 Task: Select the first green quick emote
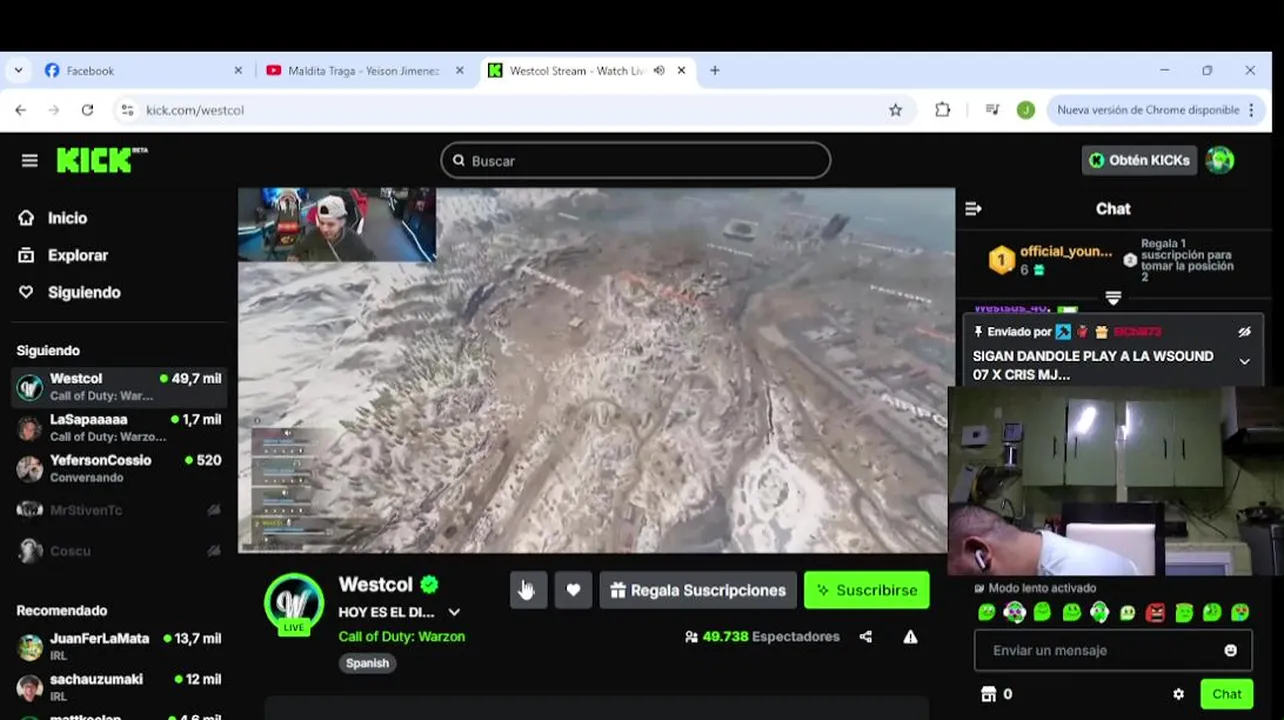pyautogui.click(x=986, y=612)
